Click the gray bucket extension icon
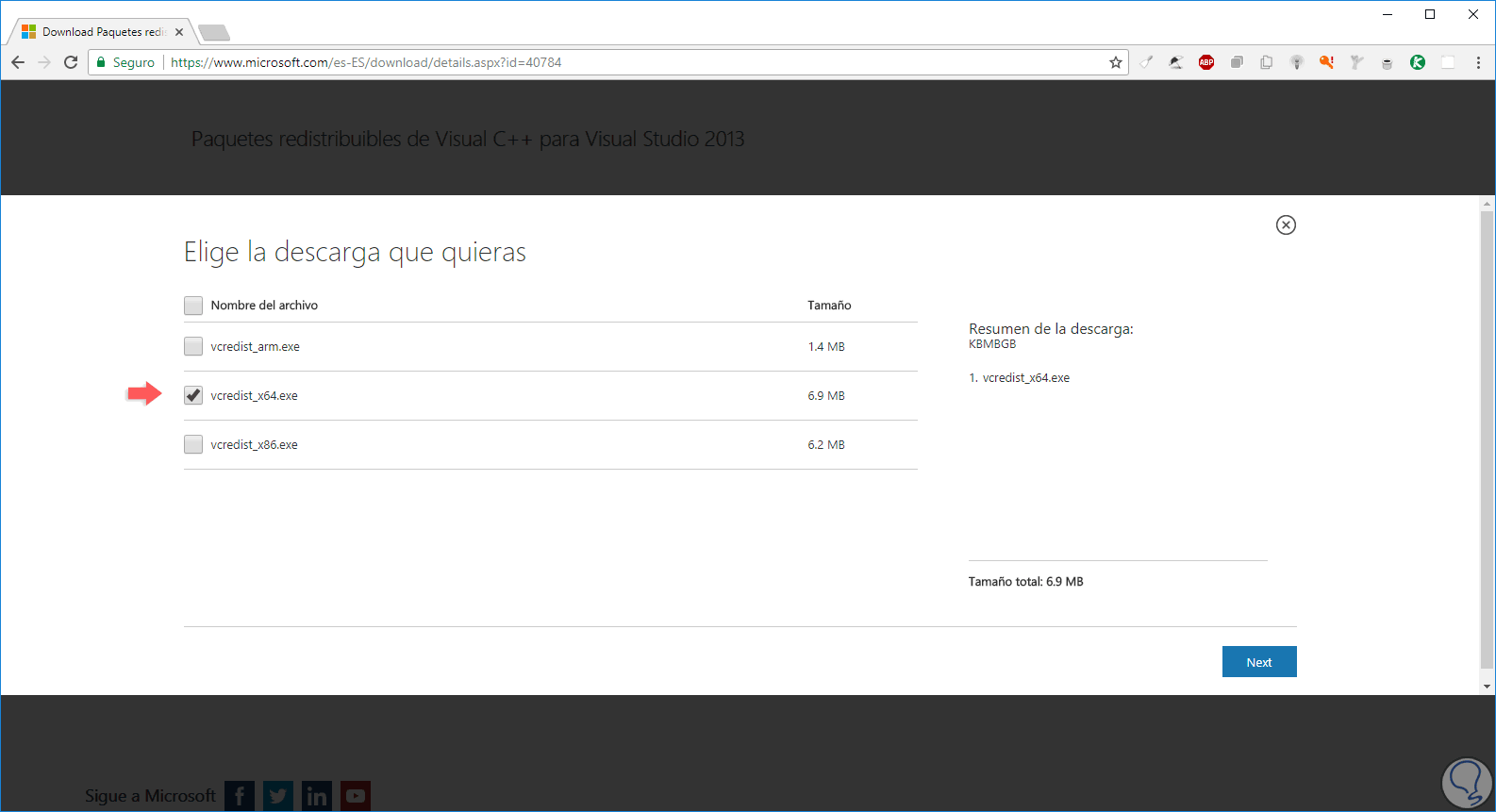Viewport: 1496px width, 812px height. [1387, 63]
